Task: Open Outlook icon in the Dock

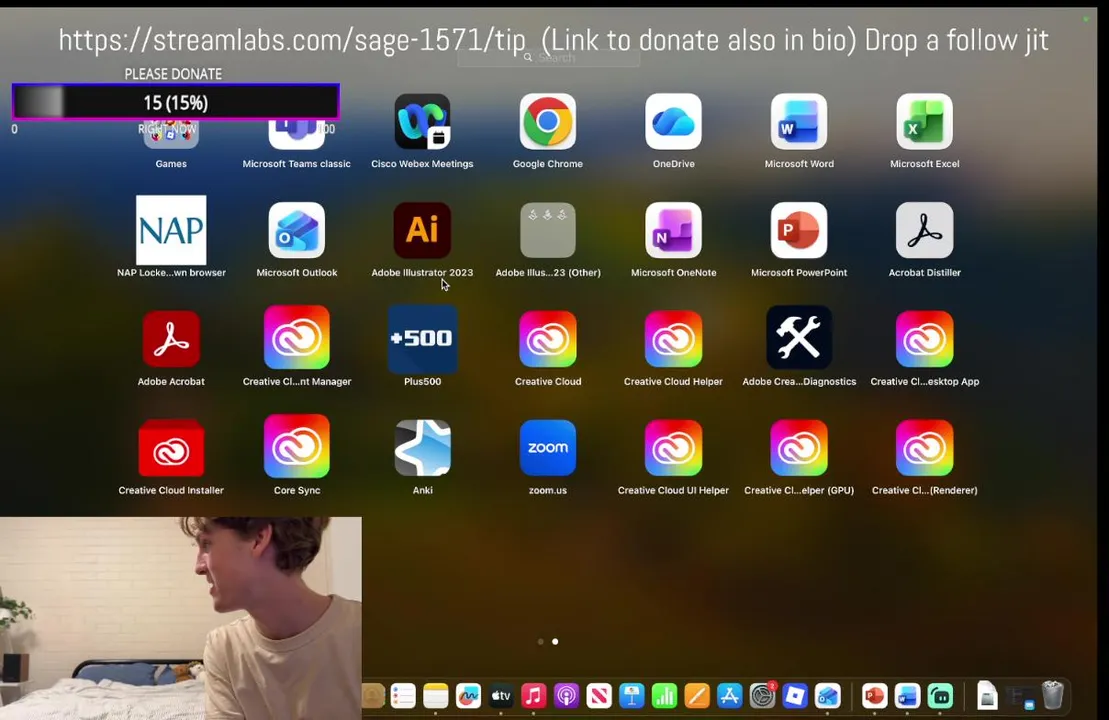Action: 828,696
